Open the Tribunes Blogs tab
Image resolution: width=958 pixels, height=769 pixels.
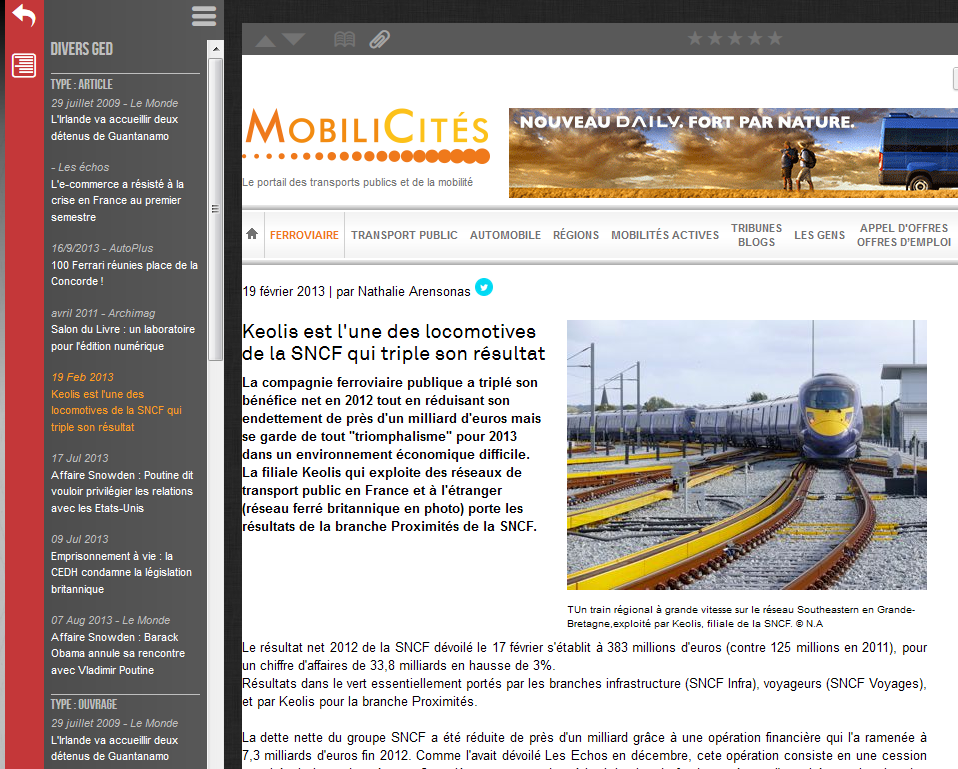pyautogui.click(x=756, y=235)
